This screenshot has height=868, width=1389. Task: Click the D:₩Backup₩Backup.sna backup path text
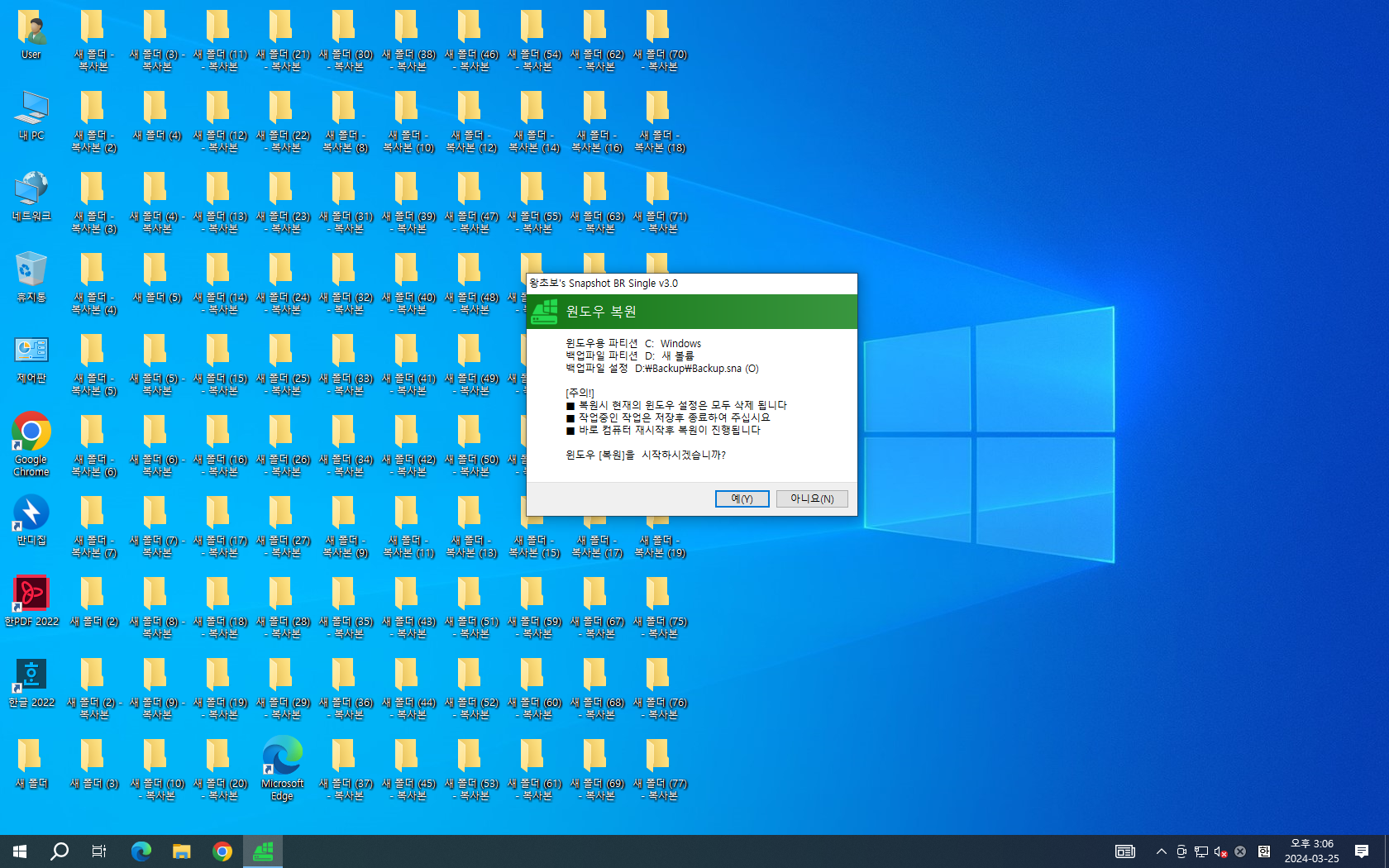coord(696,369)
